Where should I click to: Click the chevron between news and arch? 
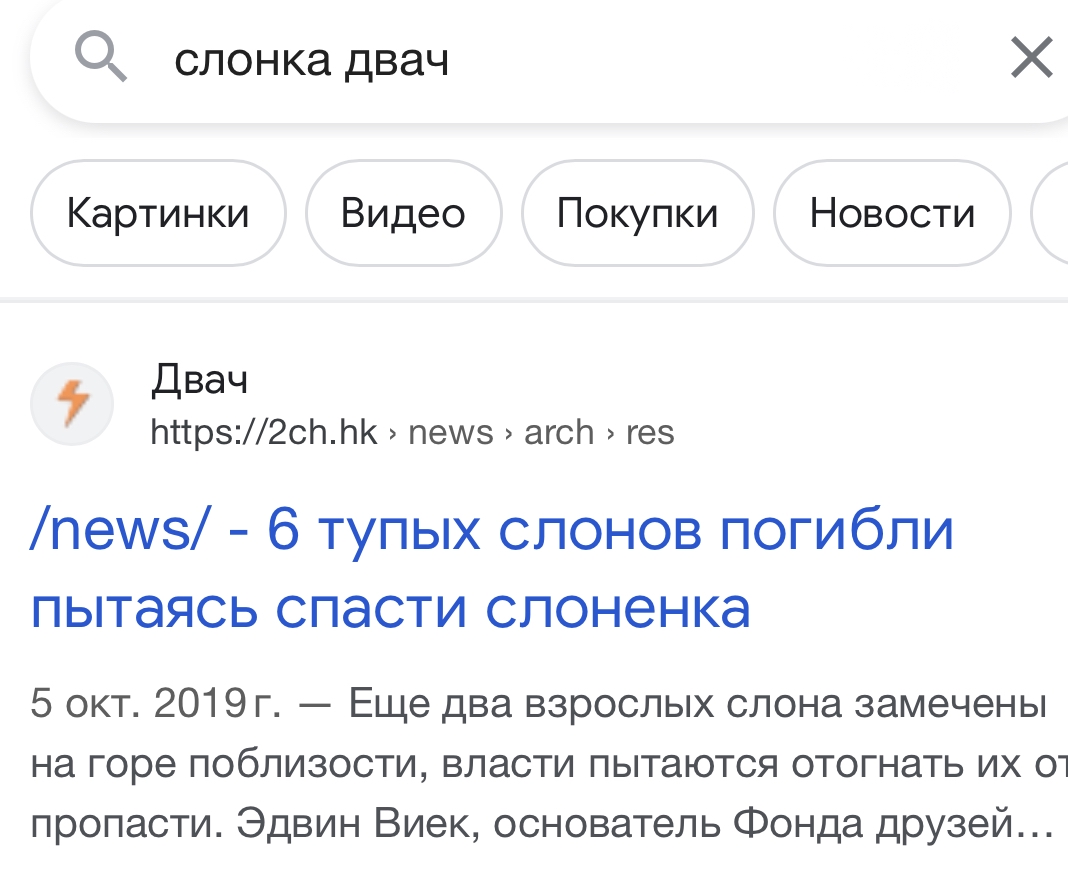pos(509,433)
